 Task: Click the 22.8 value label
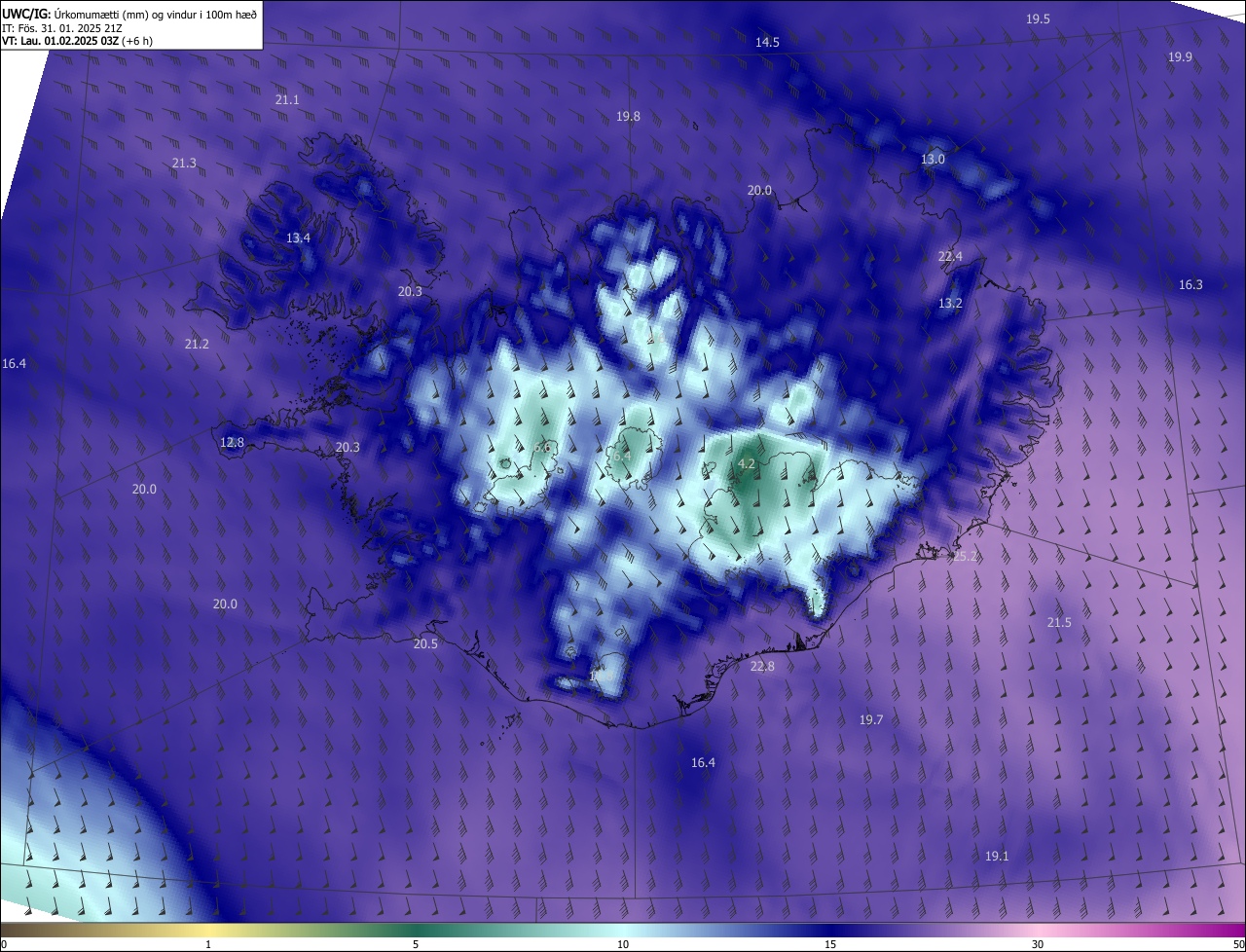762,667
